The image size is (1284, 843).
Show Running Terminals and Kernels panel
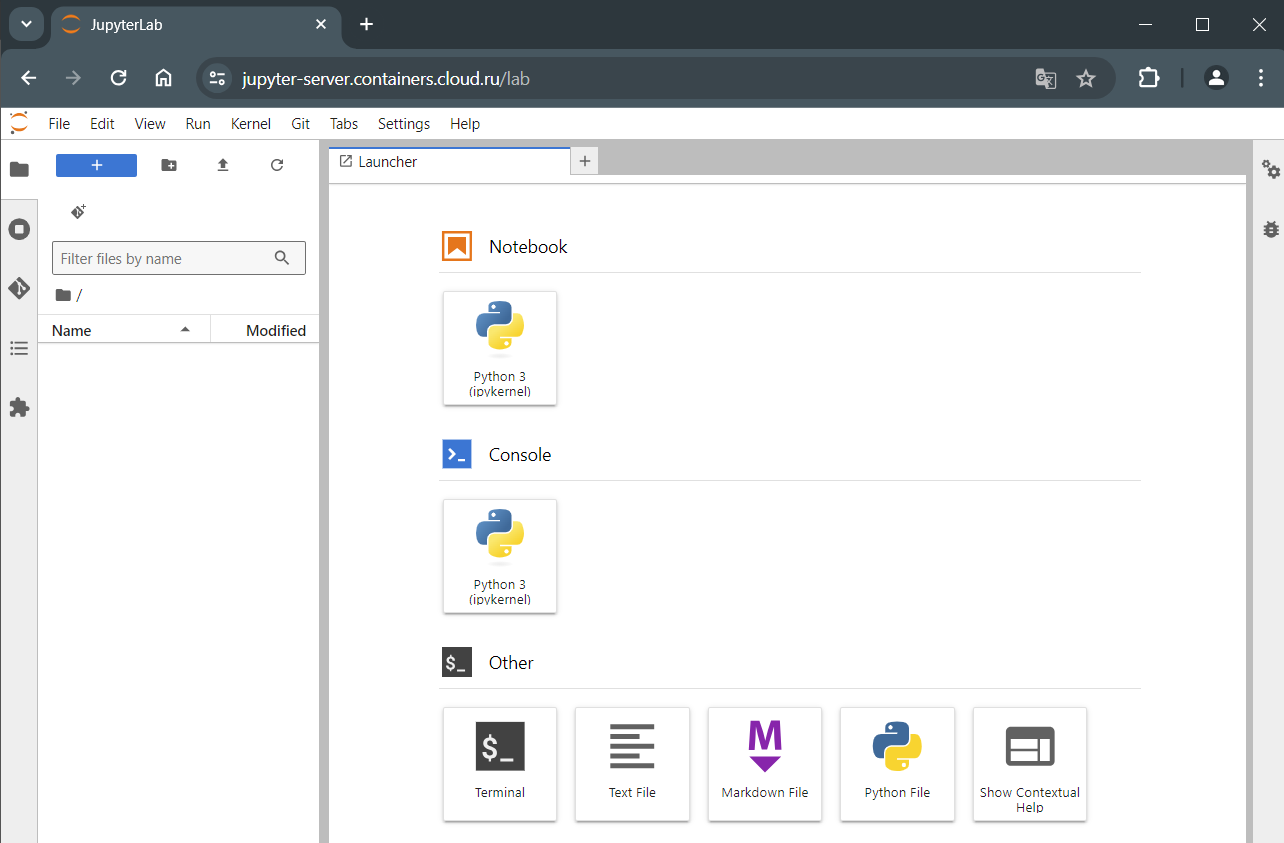click(x=19, y=229)
